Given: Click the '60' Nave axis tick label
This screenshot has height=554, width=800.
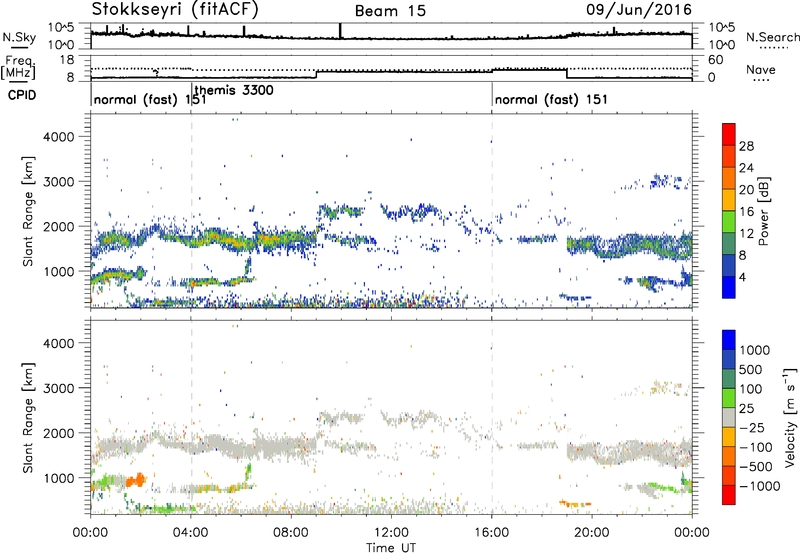Looking at the screenshot, I should pyautogui.click(x=716, y=60).
